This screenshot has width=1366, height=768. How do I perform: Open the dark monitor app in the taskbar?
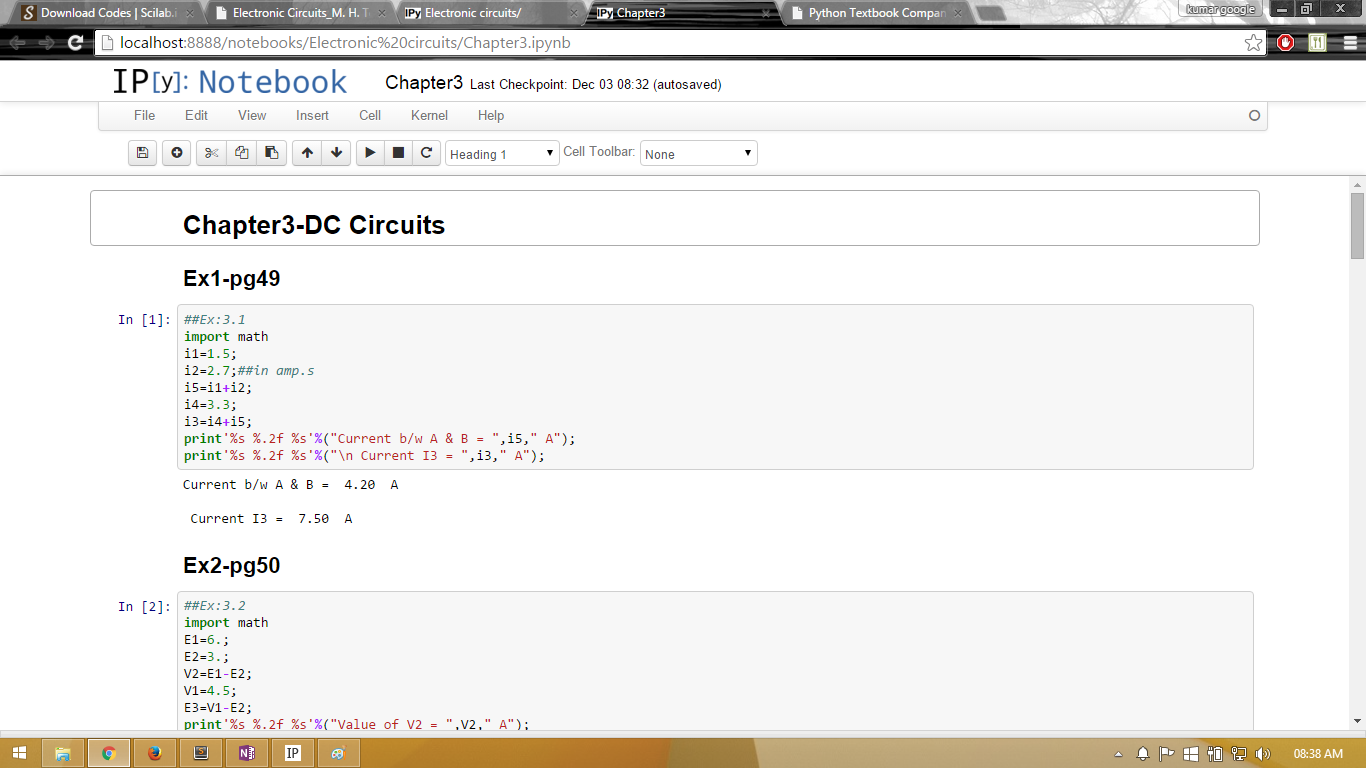pyautogui.click(x=200, y=753)
